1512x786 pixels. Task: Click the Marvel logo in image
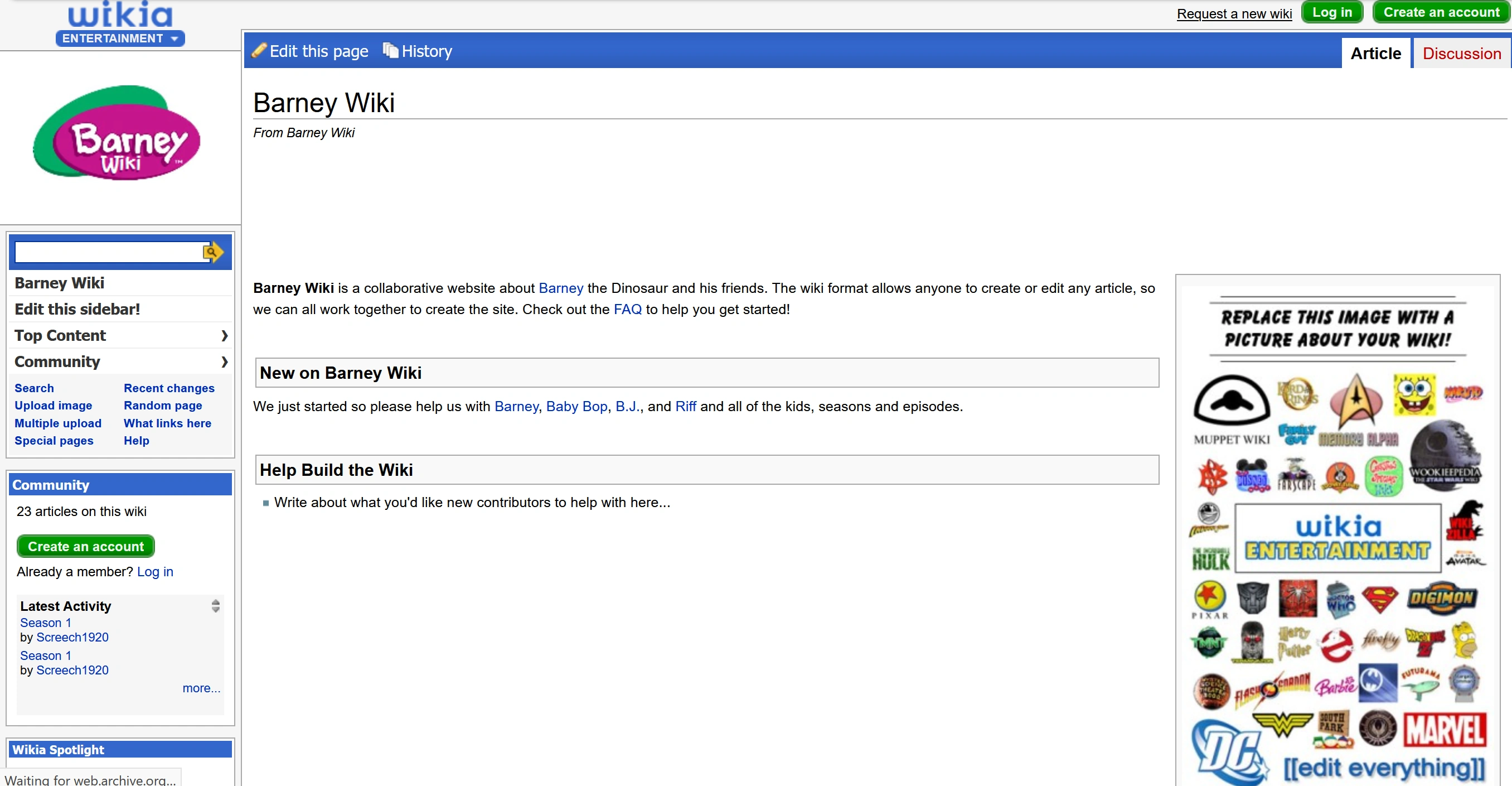(1445, 730)
